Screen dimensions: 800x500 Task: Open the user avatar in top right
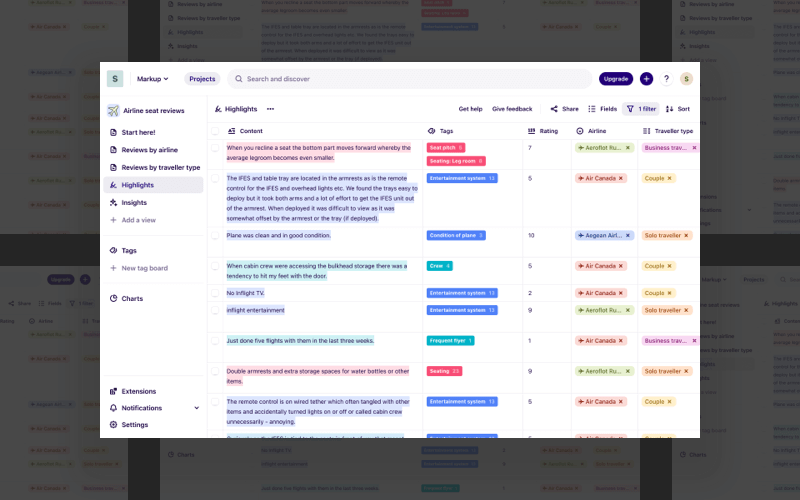686,79
